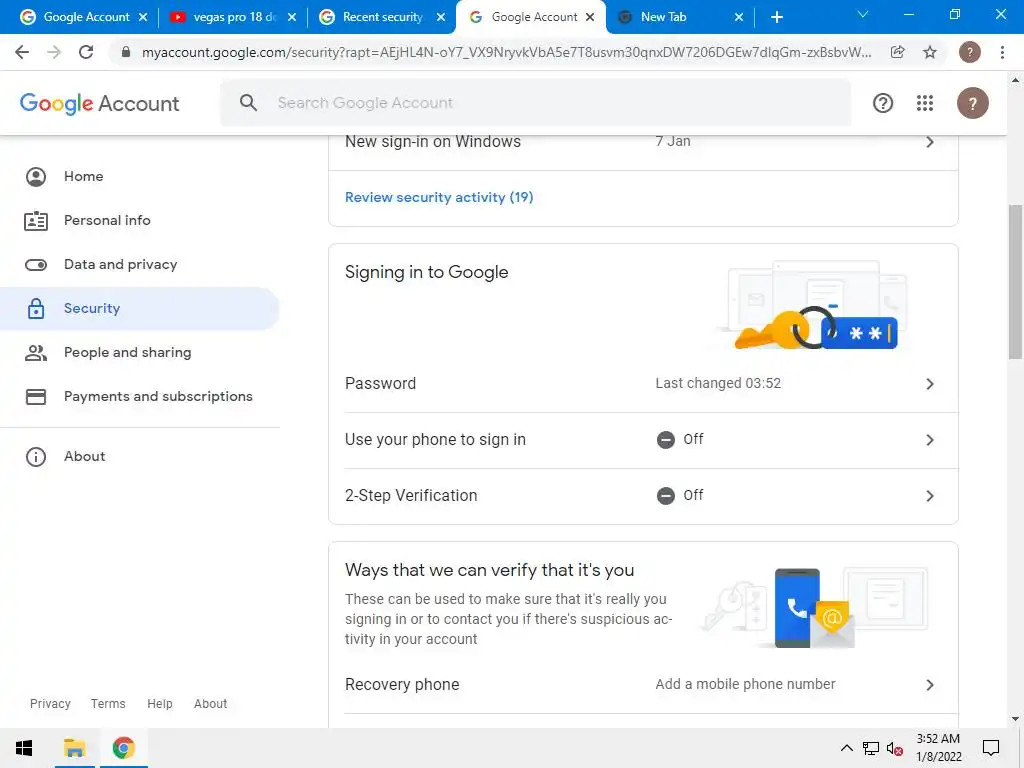Open Chrome's three-dot menu

click(1002, 52)
